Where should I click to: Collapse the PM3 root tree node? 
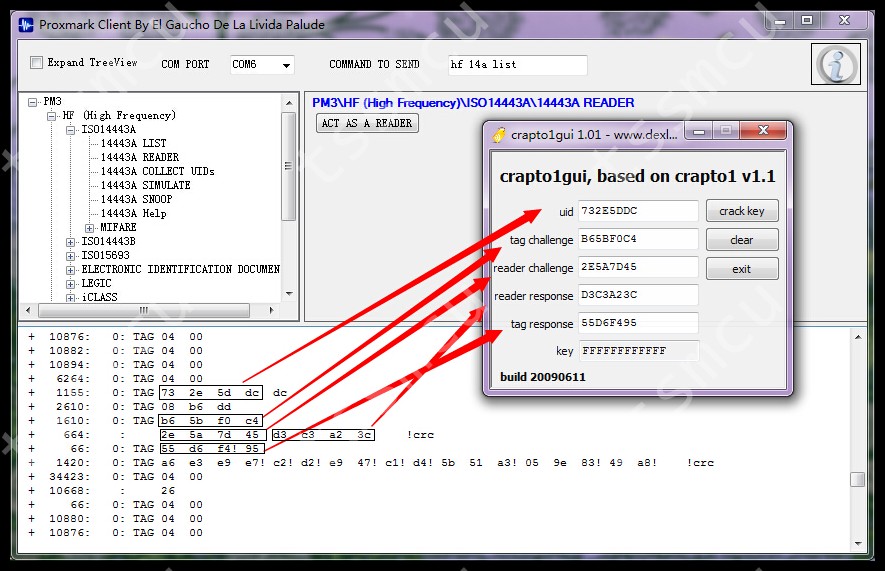click(33, 102)
